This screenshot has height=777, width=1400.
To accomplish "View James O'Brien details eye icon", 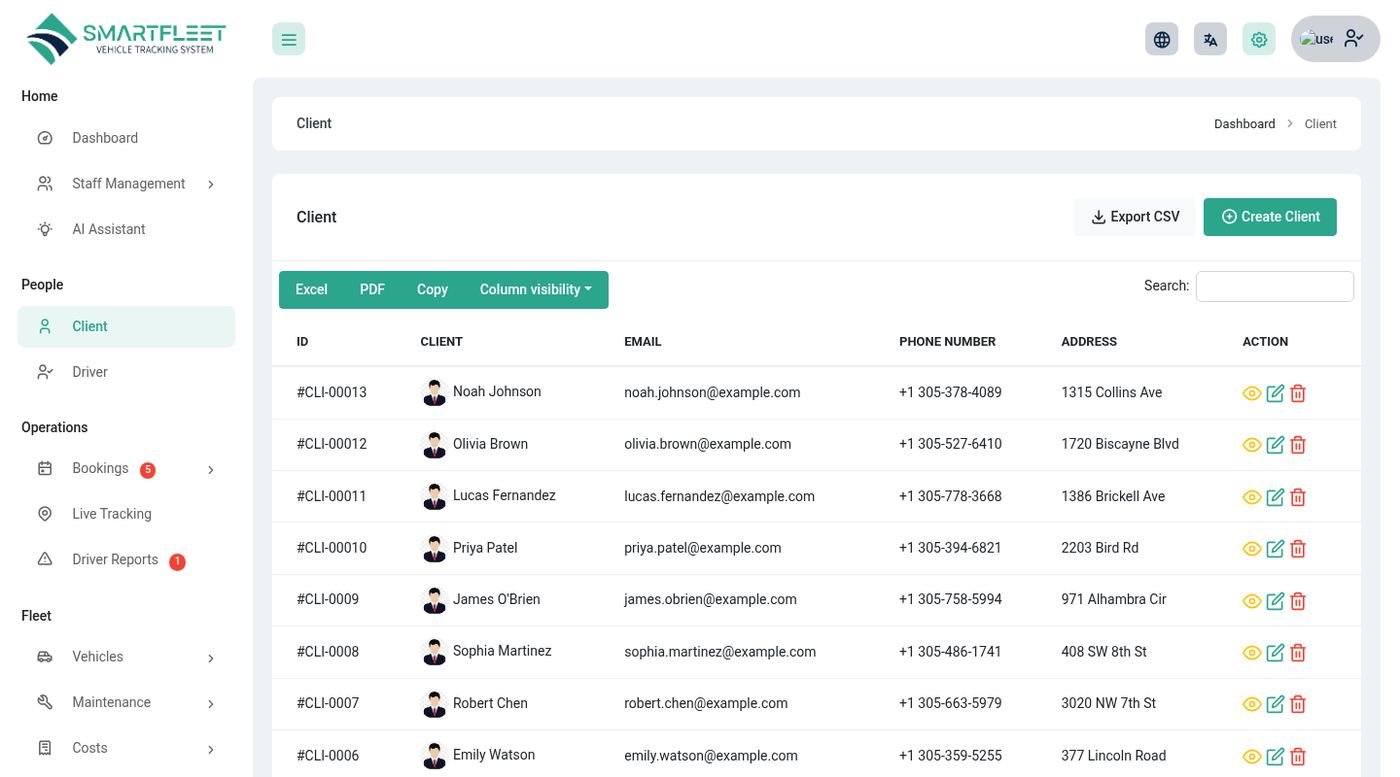I will [1252, 601].
